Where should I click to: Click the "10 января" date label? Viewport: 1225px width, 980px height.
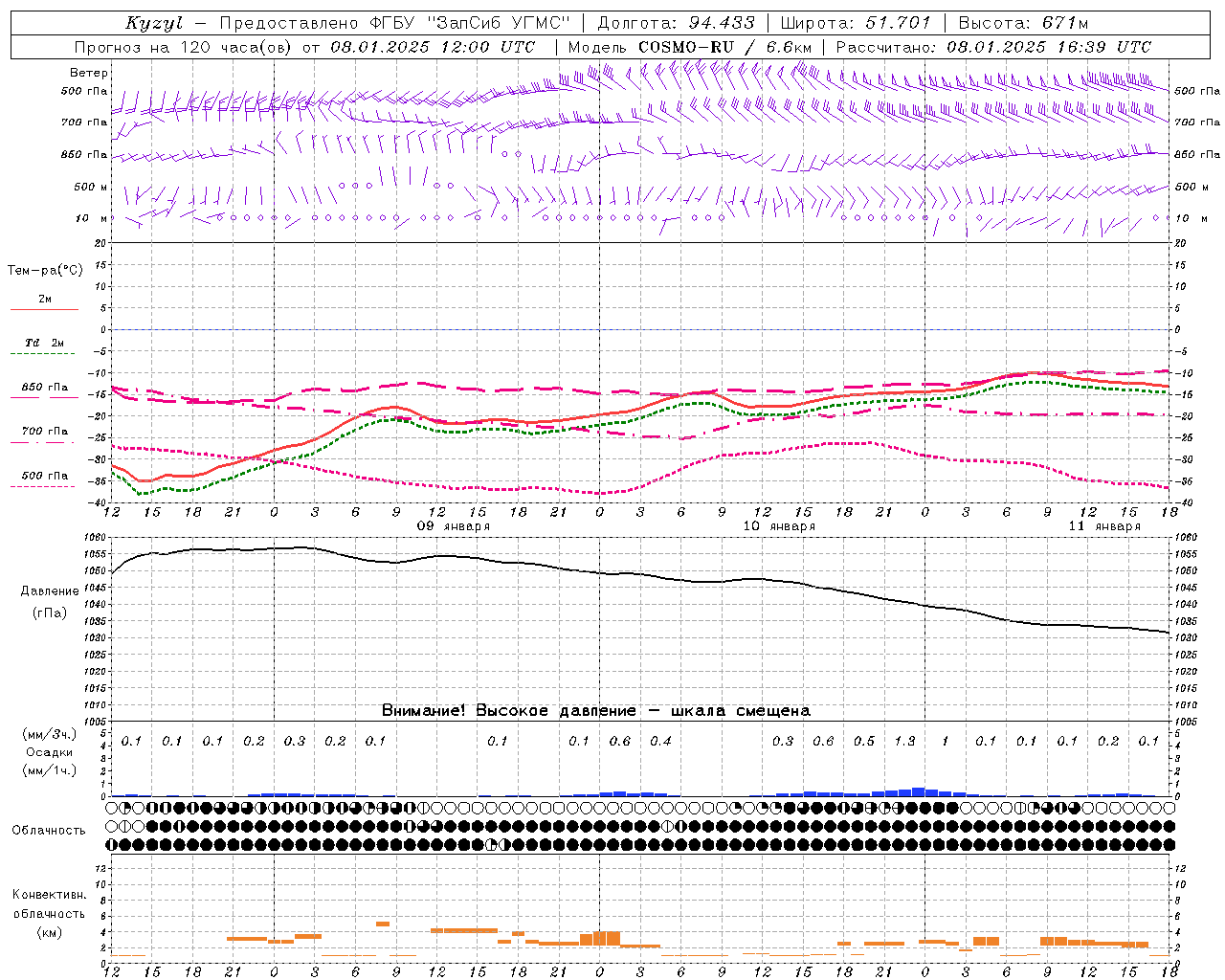click(779, 526)
